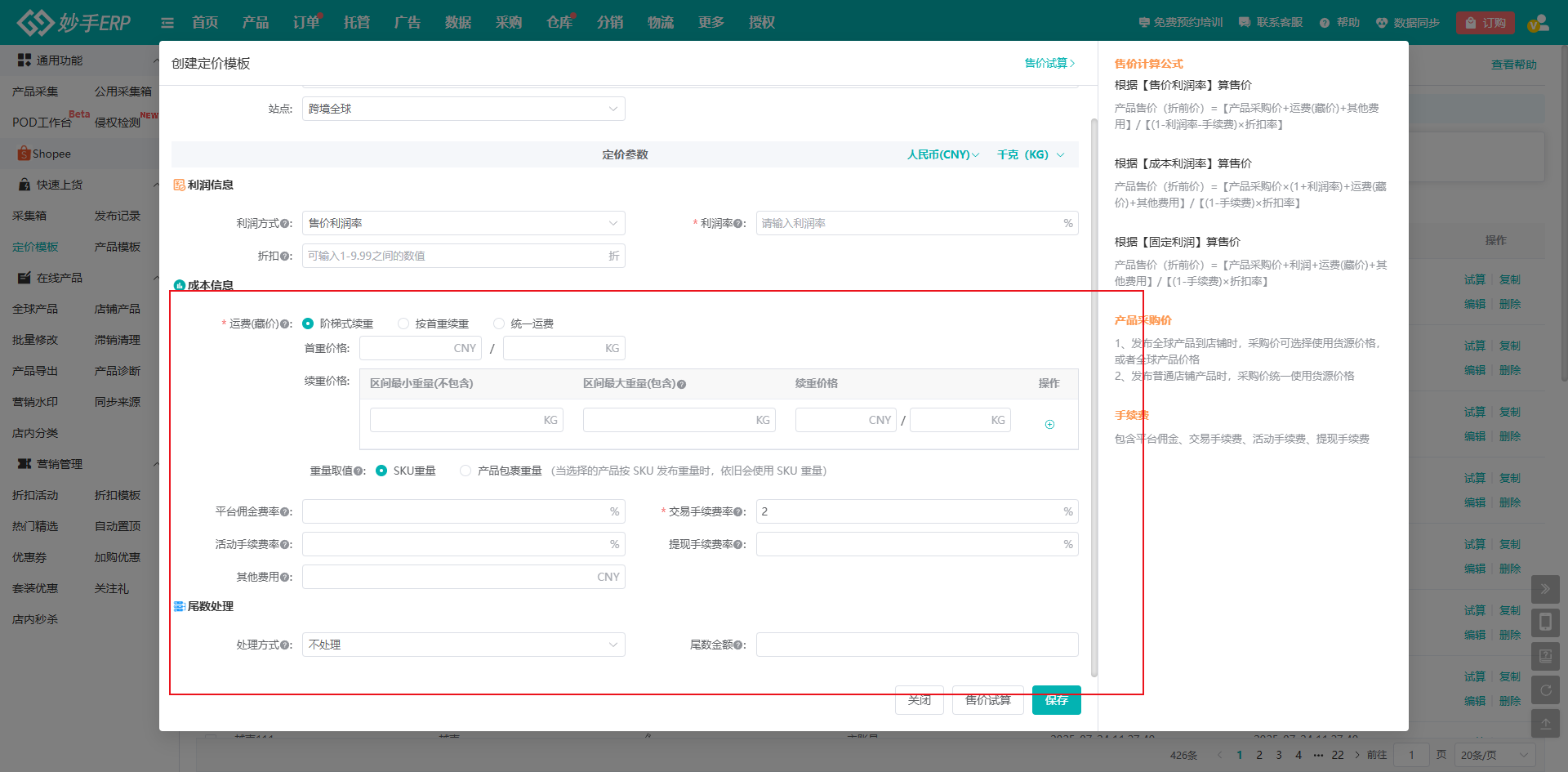Open the 人民币(CNY) currency selector
Viewport: 1568px width, 772px height.
point(942,154)
